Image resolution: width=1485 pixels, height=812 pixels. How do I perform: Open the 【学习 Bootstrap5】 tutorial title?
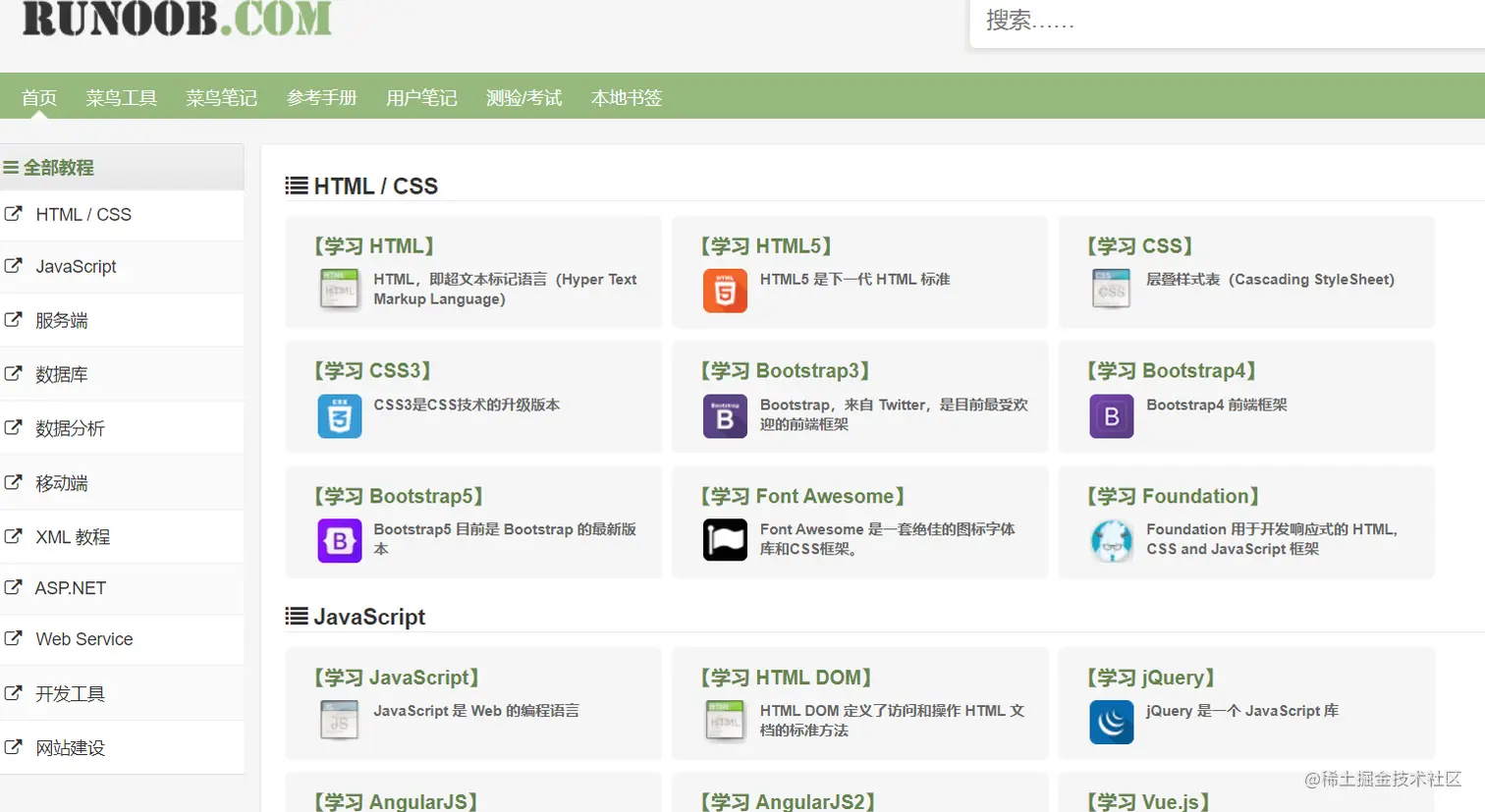[x=399, y=497]
